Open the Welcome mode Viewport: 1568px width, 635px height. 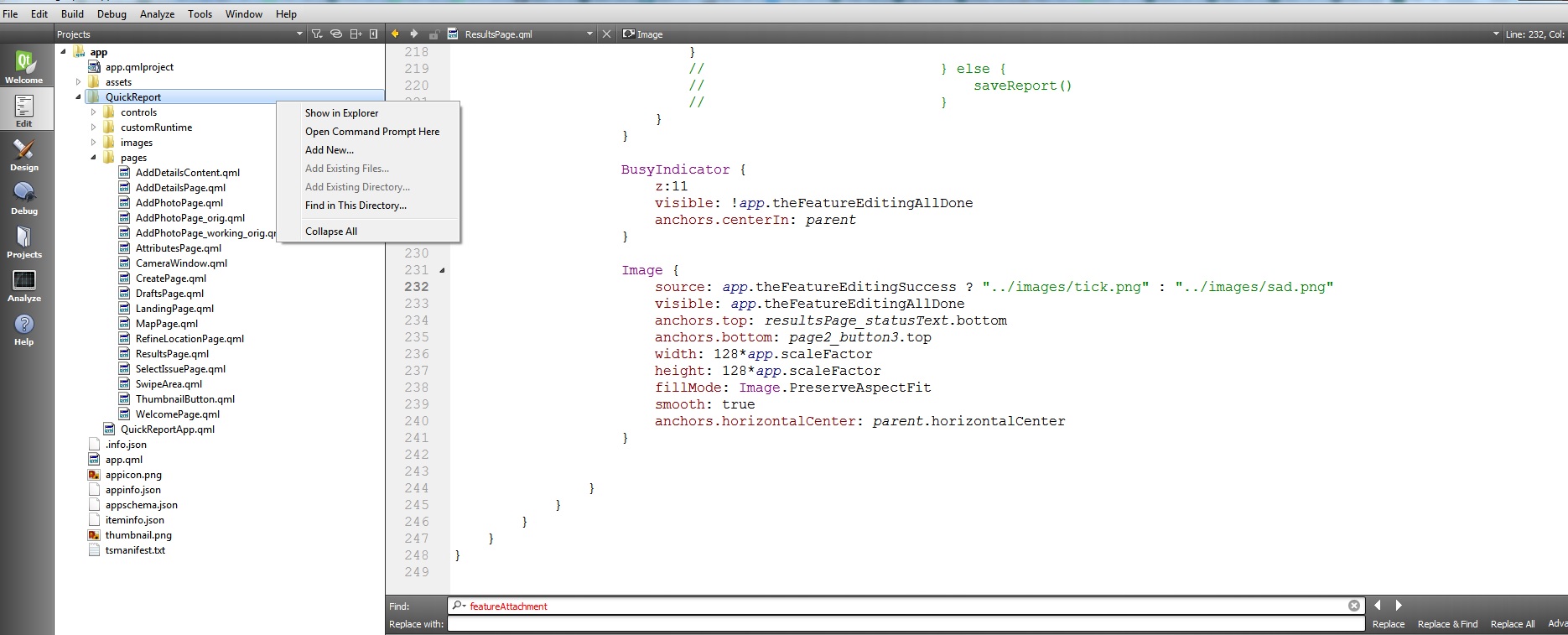point(24,67)
